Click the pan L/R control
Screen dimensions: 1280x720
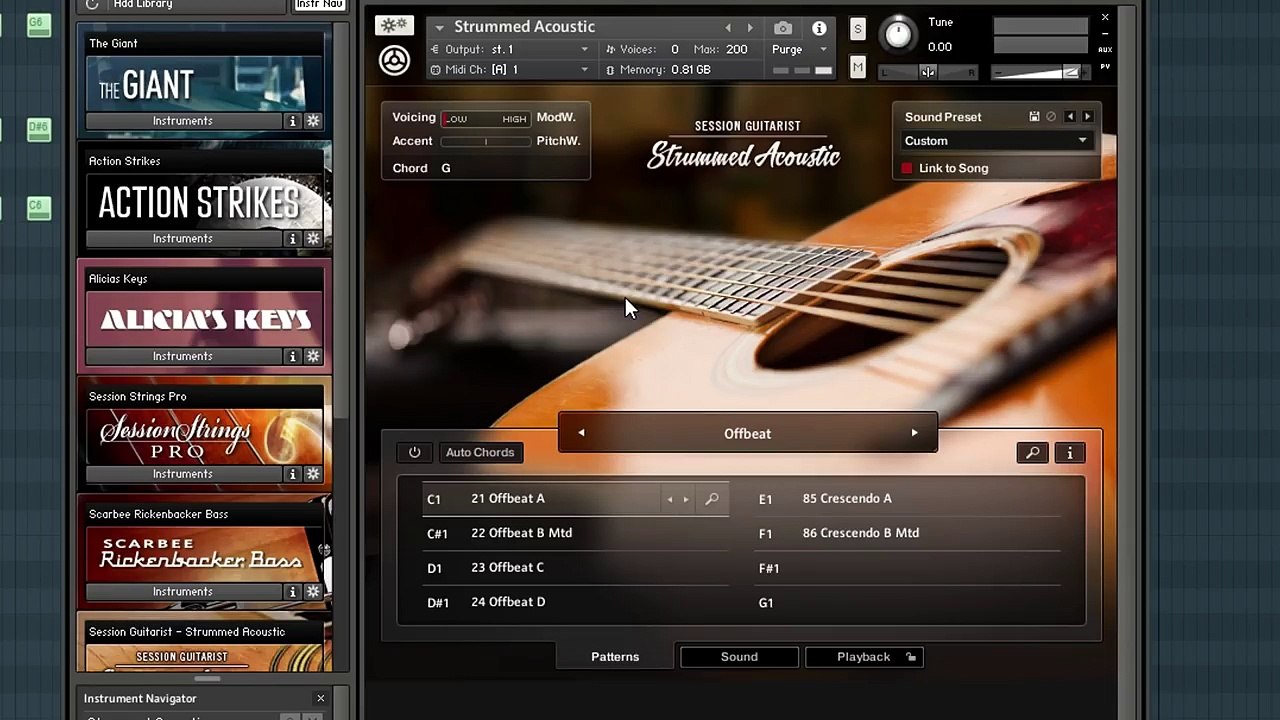tap(929, 72)
